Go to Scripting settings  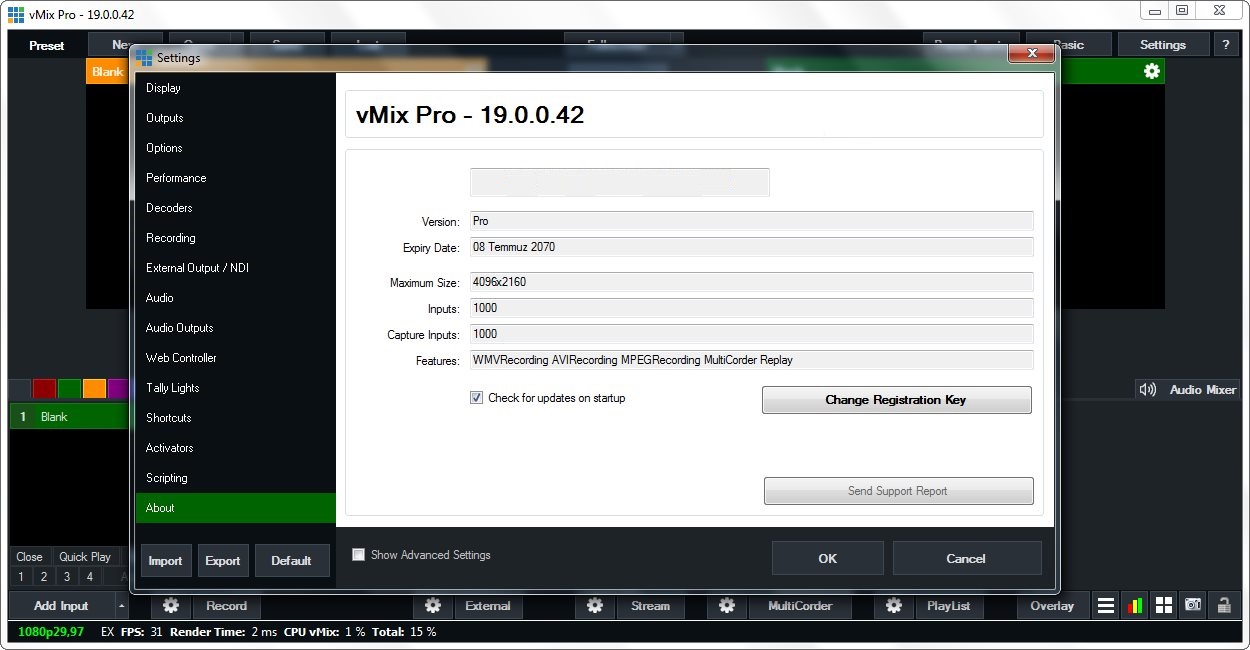(236, 478)
